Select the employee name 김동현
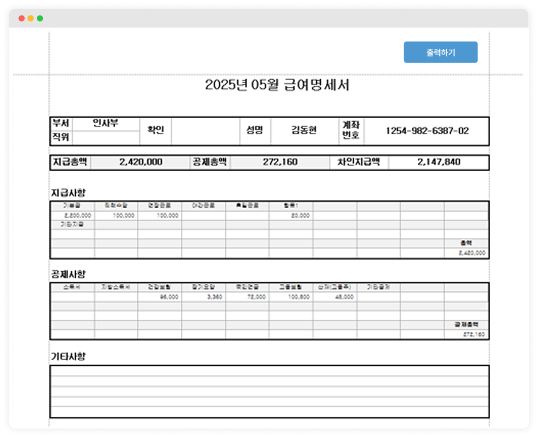 304,130
